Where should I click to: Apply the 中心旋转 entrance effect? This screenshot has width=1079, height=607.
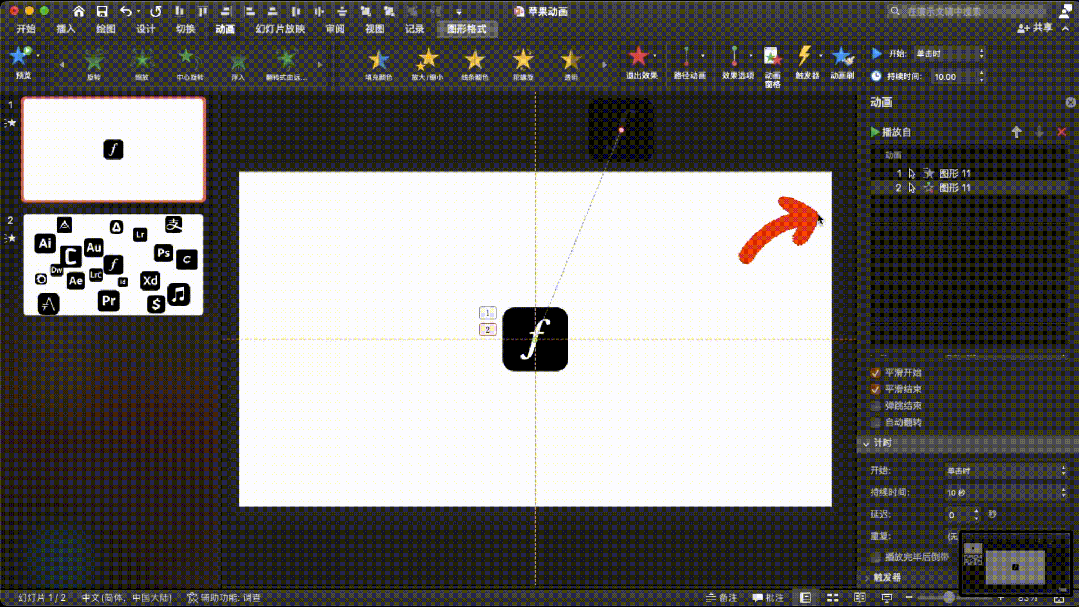click(x=189, y=65)
